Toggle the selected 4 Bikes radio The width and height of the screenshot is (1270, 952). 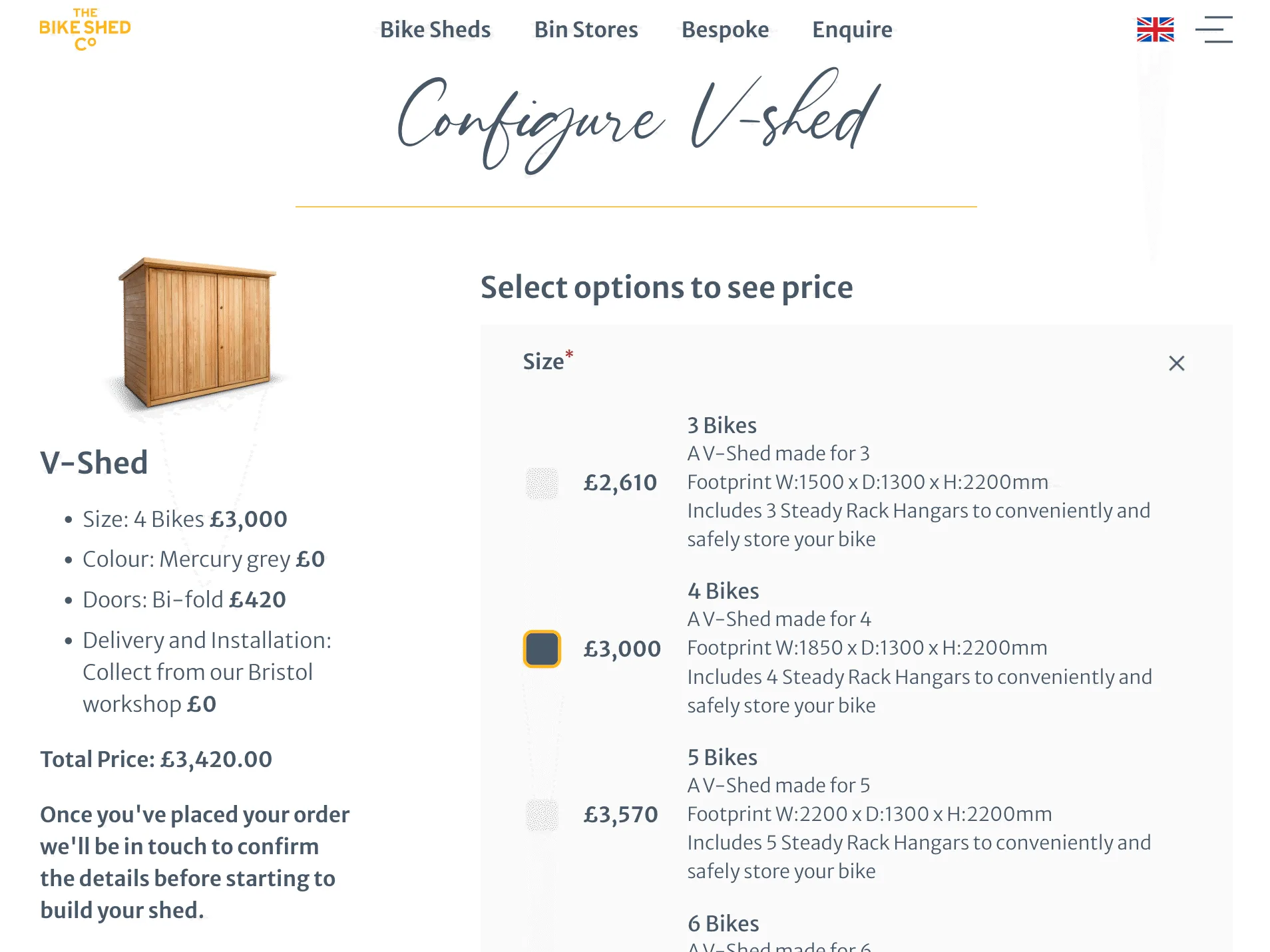click(x=542, y=649)
